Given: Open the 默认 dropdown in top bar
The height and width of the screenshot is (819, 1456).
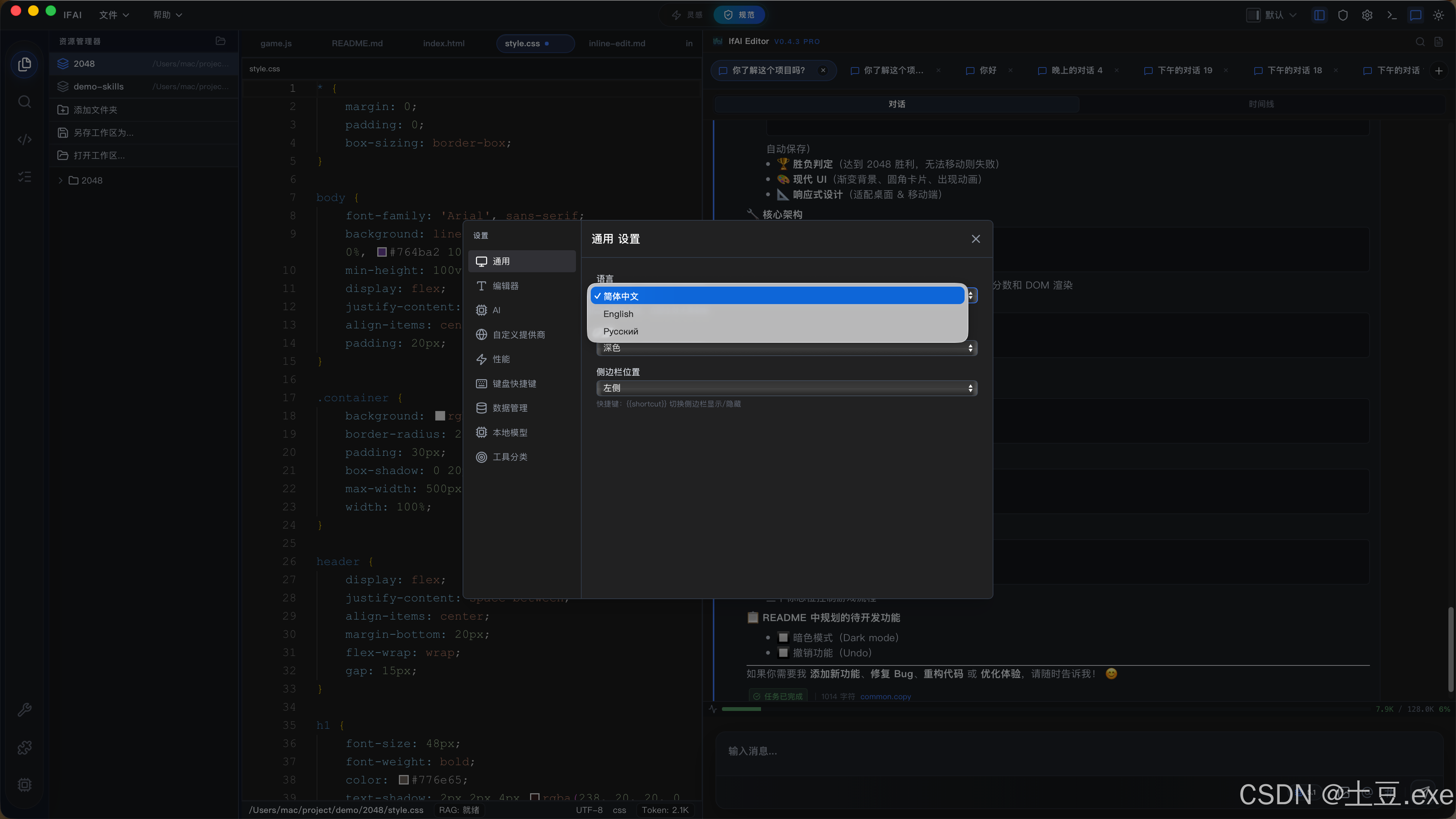Looking at the screenshot, I should (x=1272, y=15).
